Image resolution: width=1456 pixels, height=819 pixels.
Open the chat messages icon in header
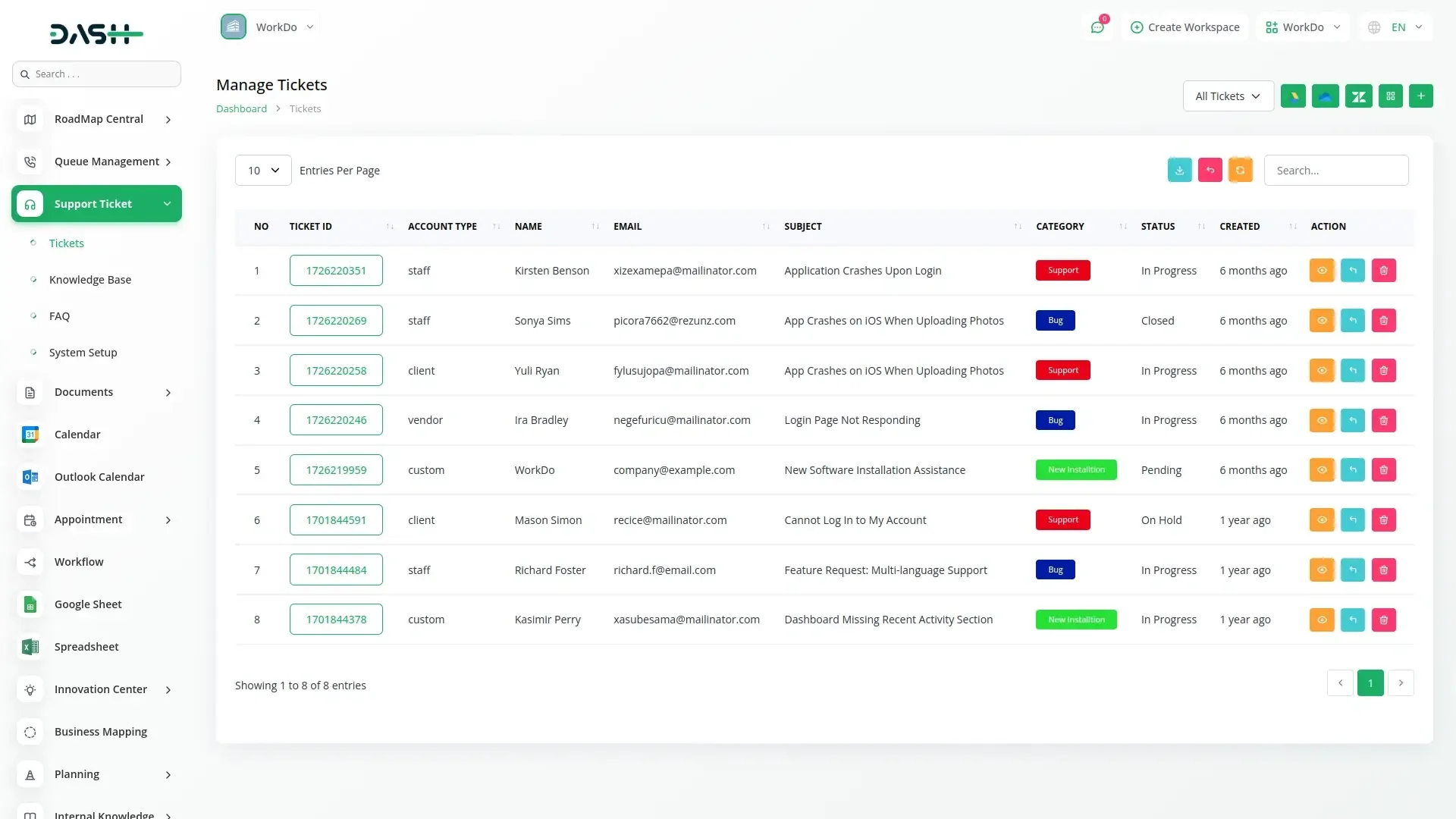click(x=1097, y=27)
